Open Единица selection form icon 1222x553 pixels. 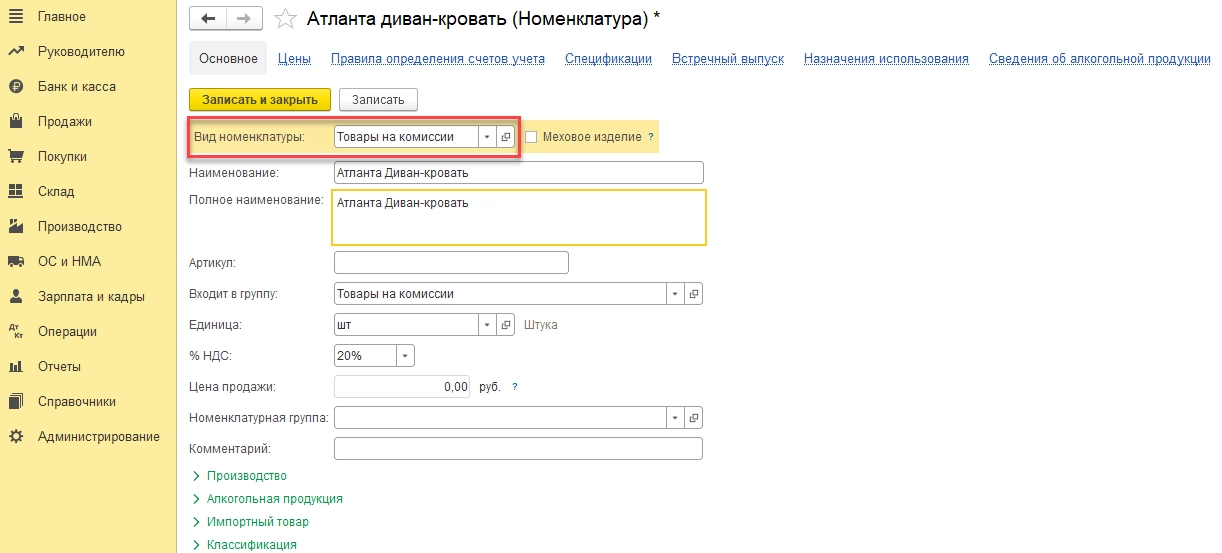[506, 325]
